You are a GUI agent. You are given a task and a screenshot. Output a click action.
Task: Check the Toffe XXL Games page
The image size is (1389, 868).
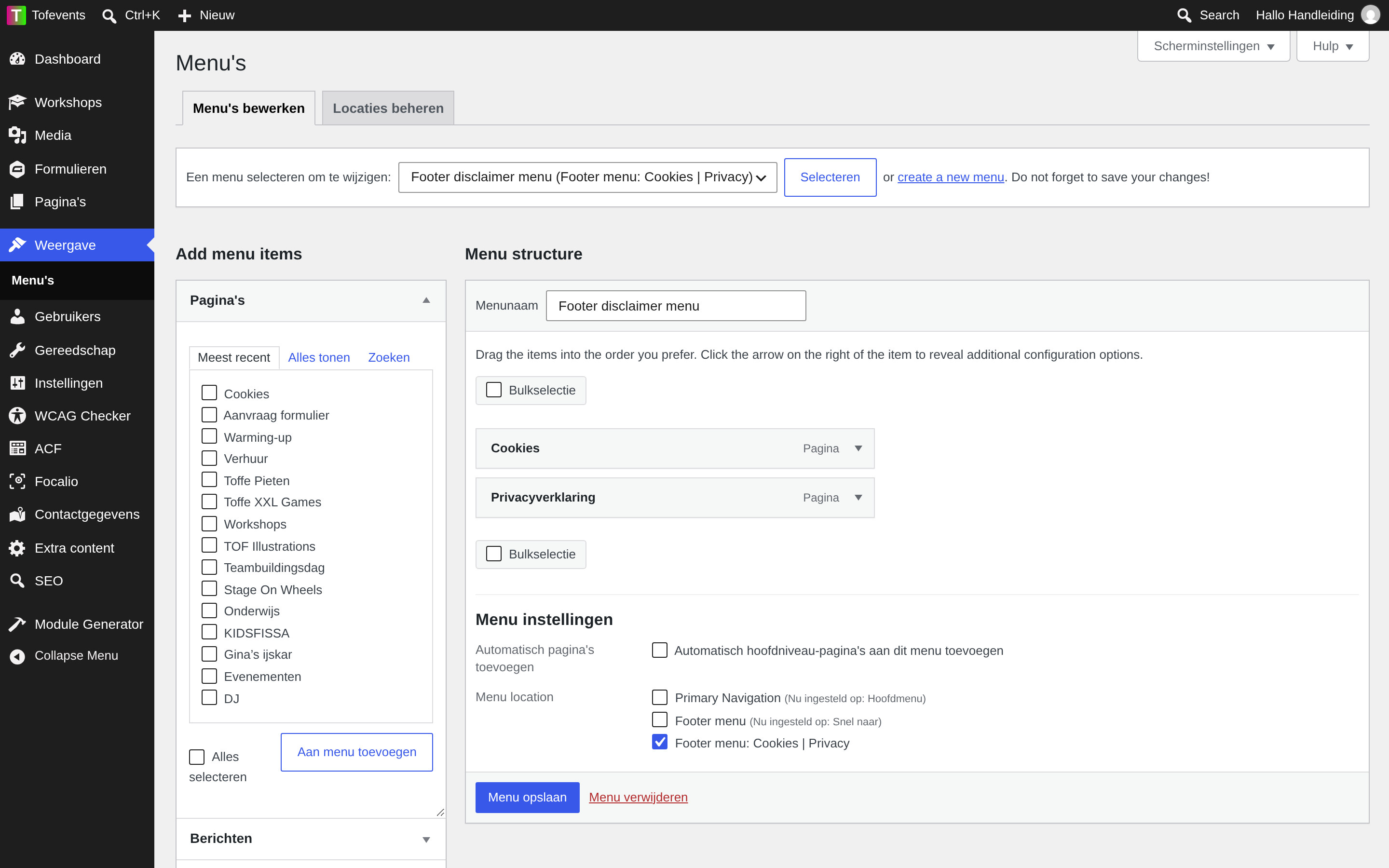coord(209,501)
